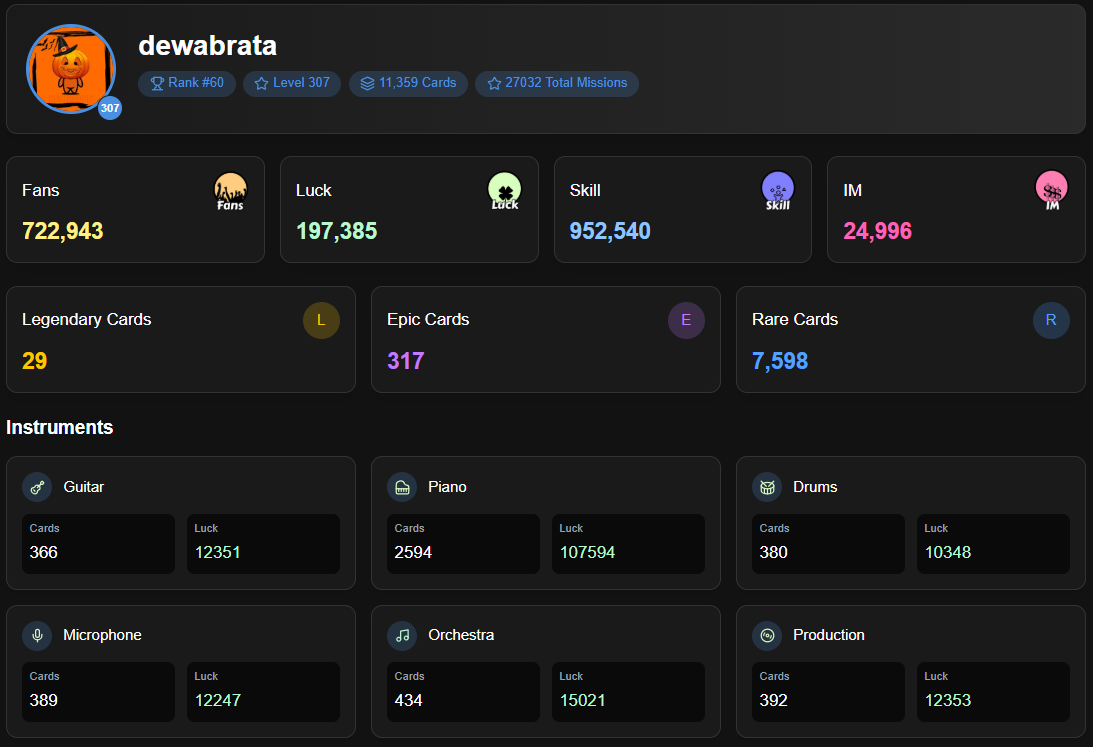The height and width of the screenshot is (747, 1093).
Task: Open the 11,359 Cards badge
Action: point(408,83)
